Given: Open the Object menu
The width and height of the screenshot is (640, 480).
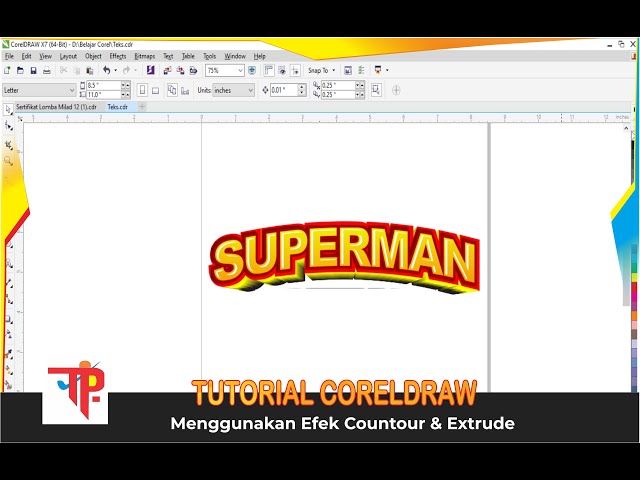Looking at the screenshot, I should pos(93,56).
